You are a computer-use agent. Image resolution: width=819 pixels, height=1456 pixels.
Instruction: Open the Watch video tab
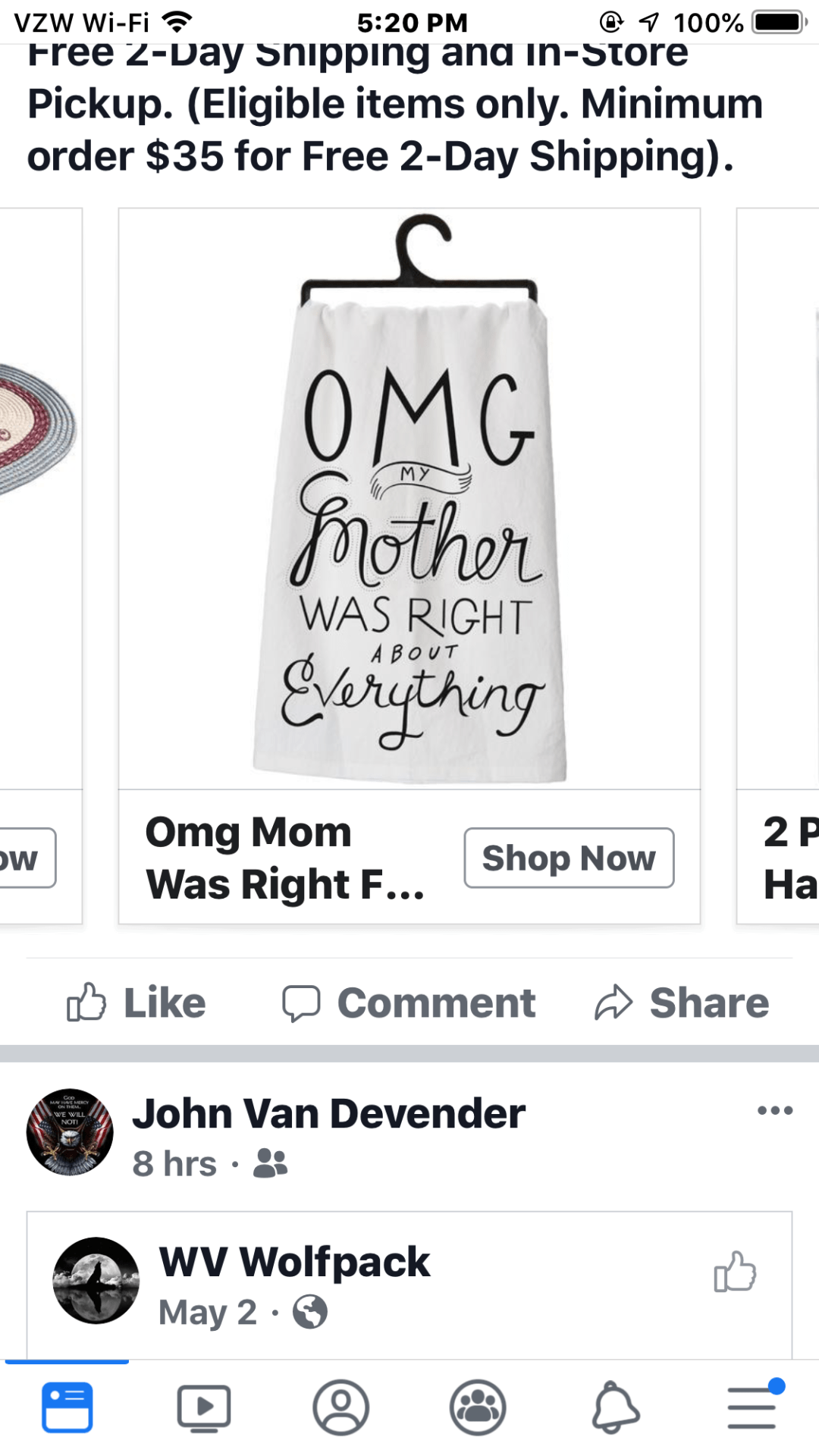point(204,1407)
